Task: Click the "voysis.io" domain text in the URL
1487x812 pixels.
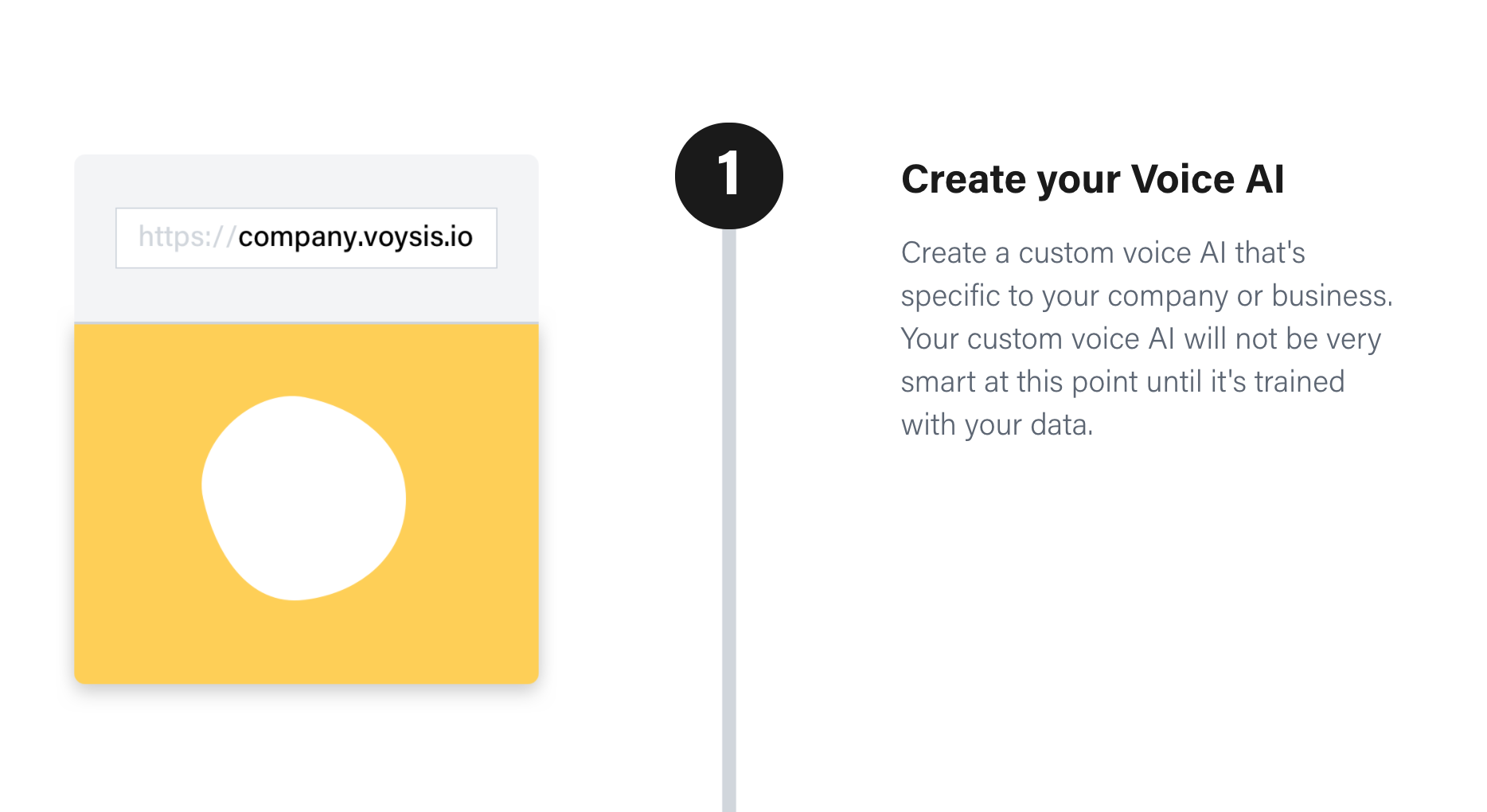Action: (418, 237)
